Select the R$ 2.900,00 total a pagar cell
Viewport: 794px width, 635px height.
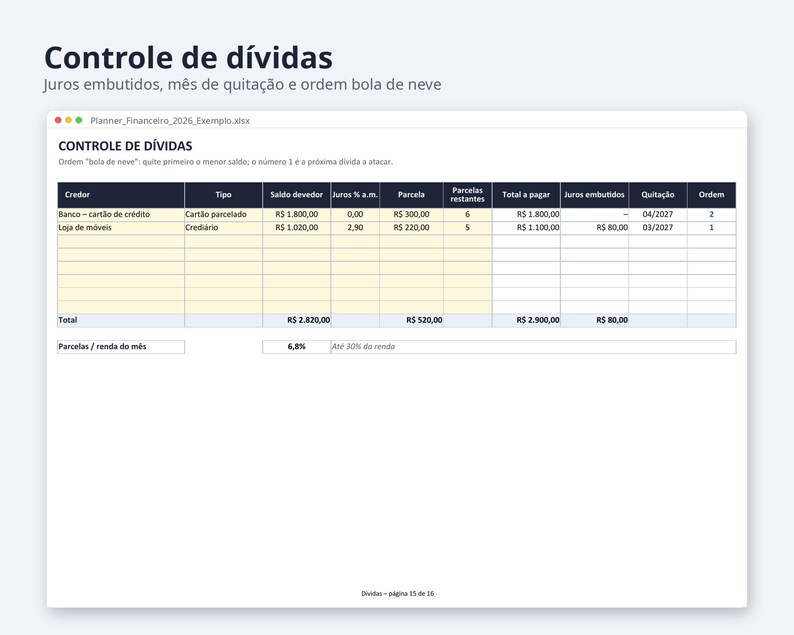point(526,321)
